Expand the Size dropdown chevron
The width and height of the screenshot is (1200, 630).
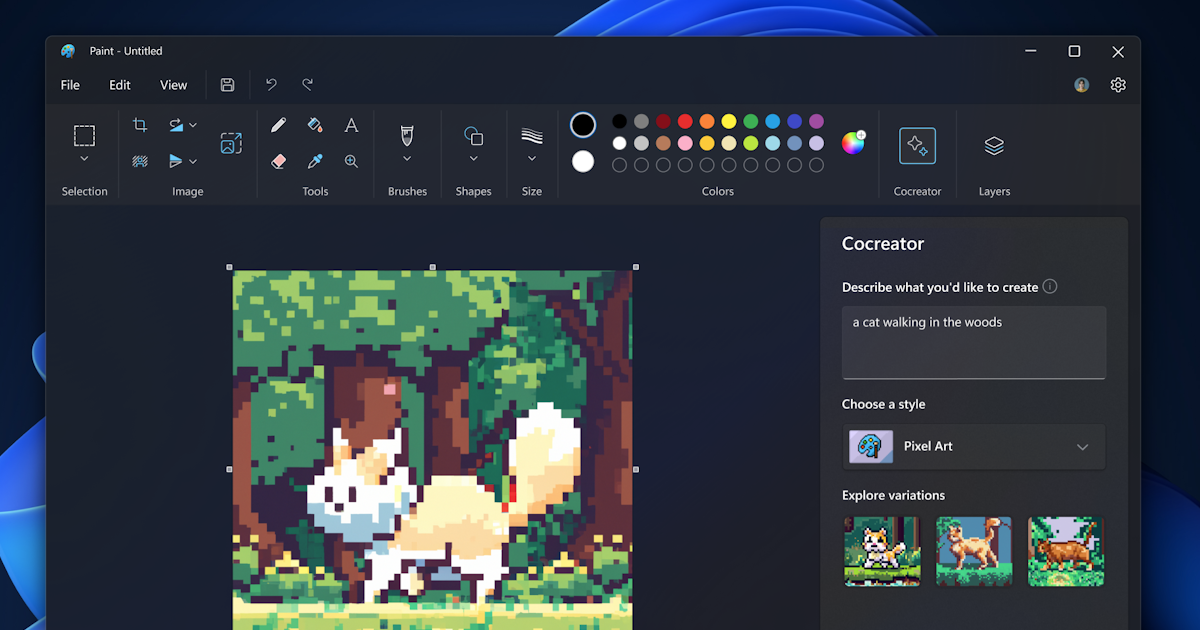tap(532, 159)
